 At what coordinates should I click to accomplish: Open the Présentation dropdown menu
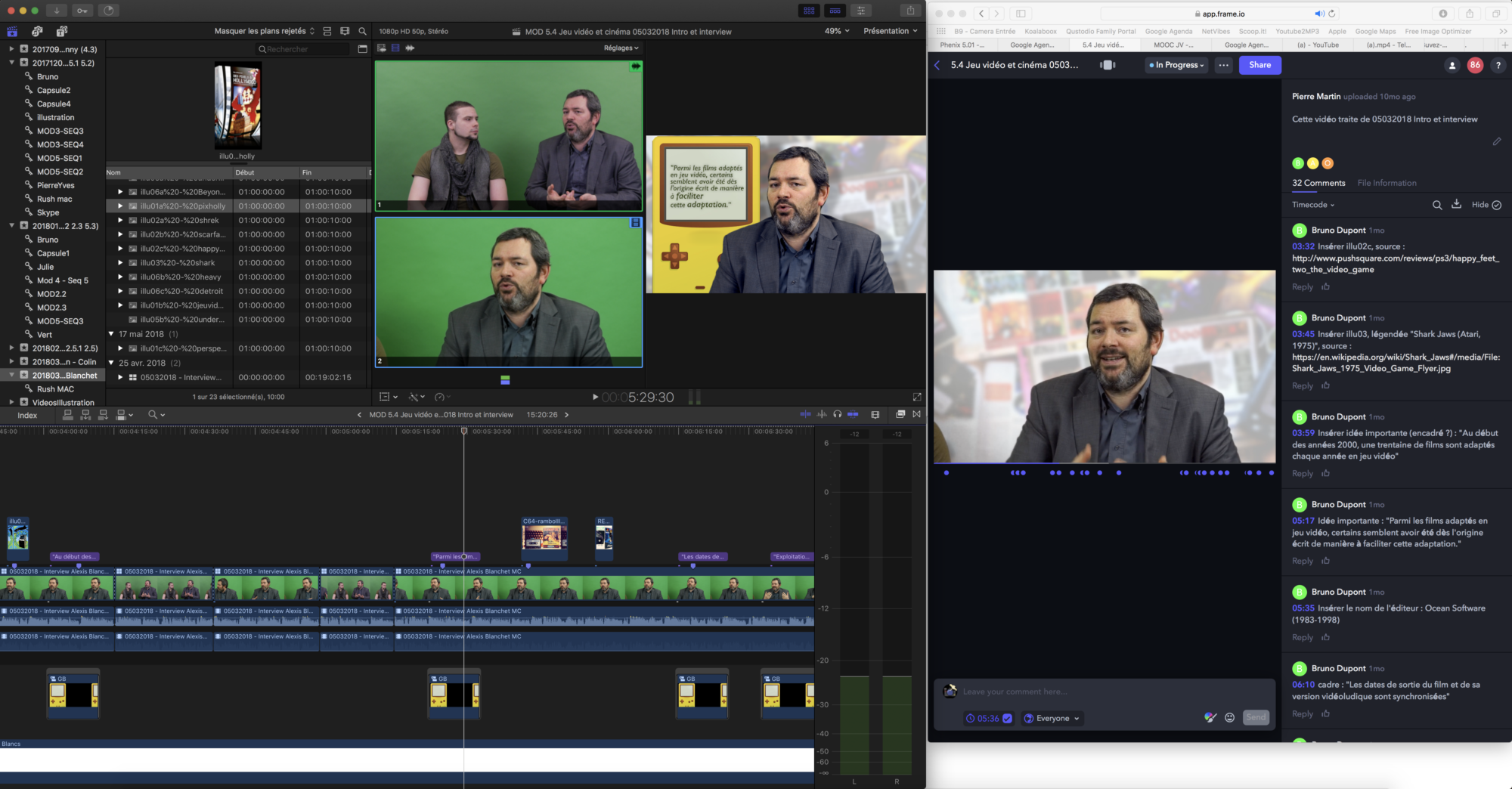tap(891, 31)
